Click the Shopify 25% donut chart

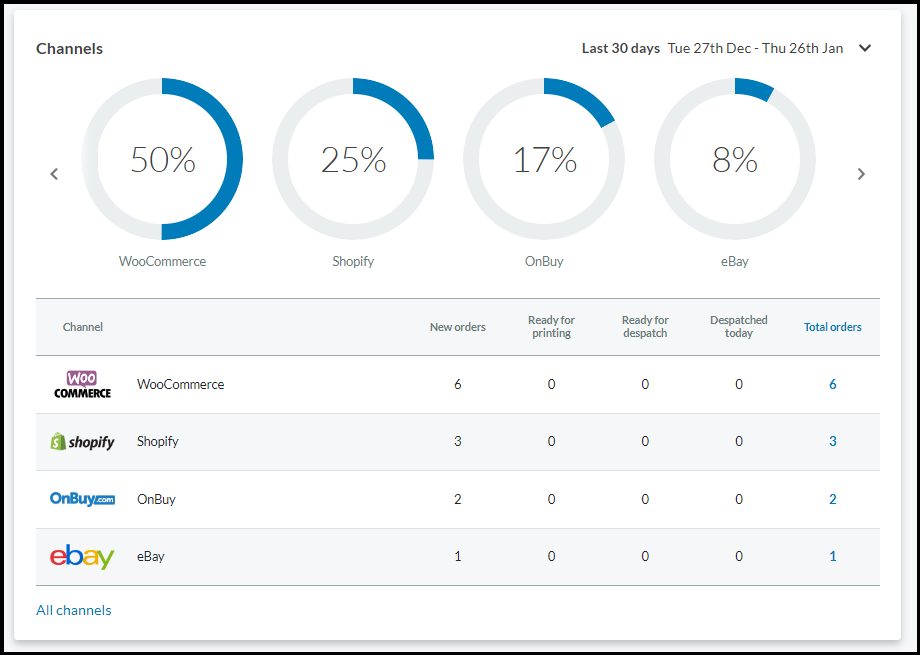(x=353, y=159)
